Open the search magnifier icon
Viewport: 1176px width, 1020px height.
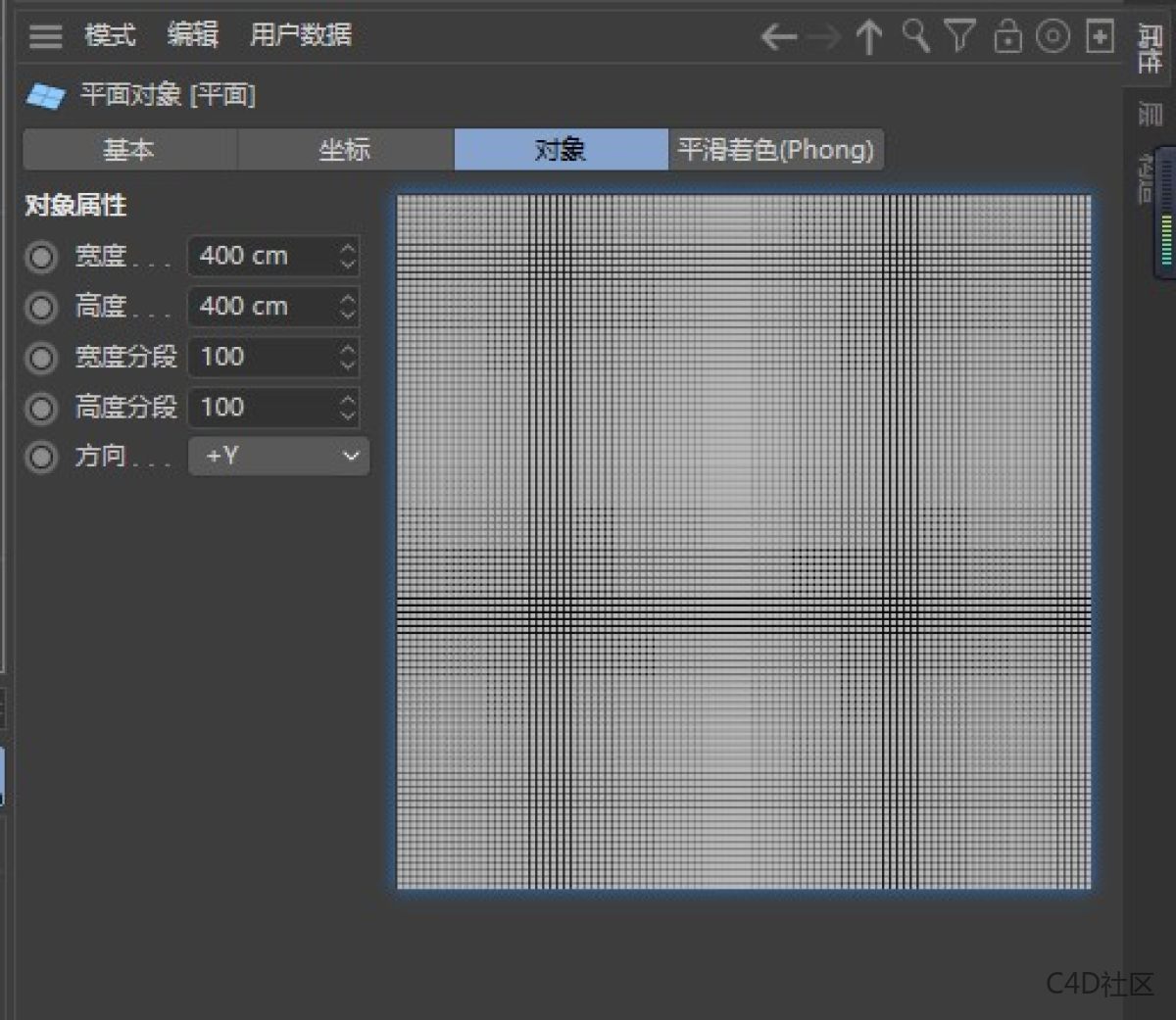914,36
